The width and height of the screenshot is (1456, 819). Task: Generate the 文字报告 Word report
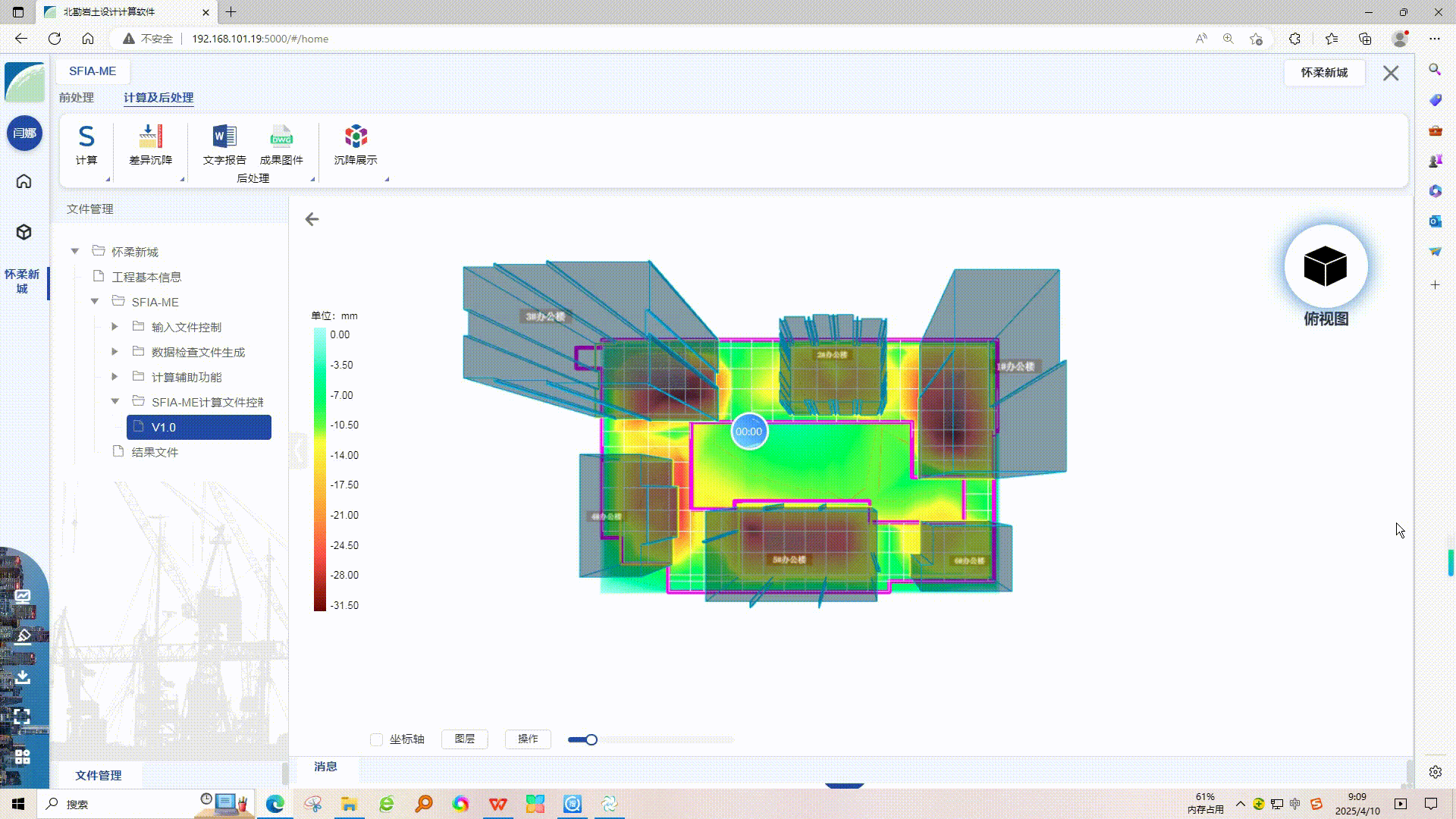pyautogui.click(x=224, y=137)
